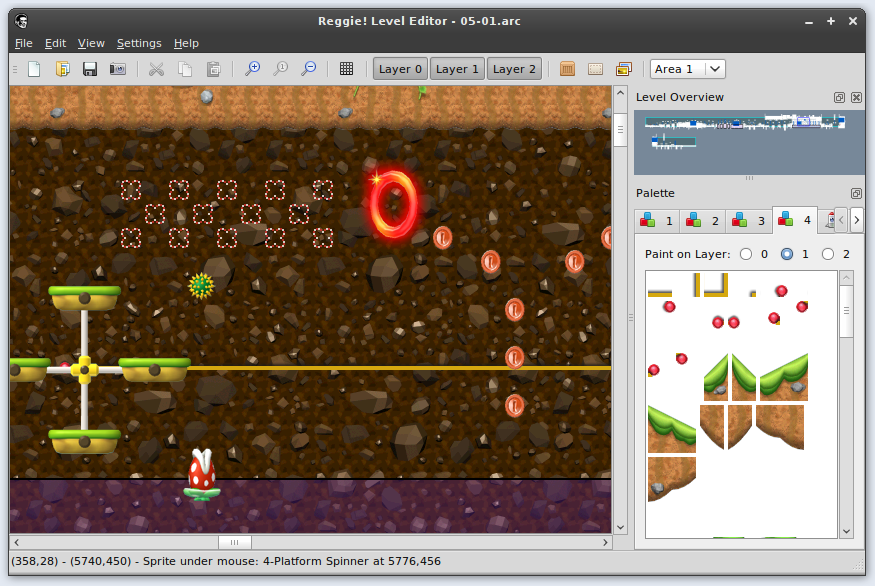Image resolution: width=875 pixels, height=586 pixels.
Task: Open the Area 1 dropdown
Action: (687, 69)
